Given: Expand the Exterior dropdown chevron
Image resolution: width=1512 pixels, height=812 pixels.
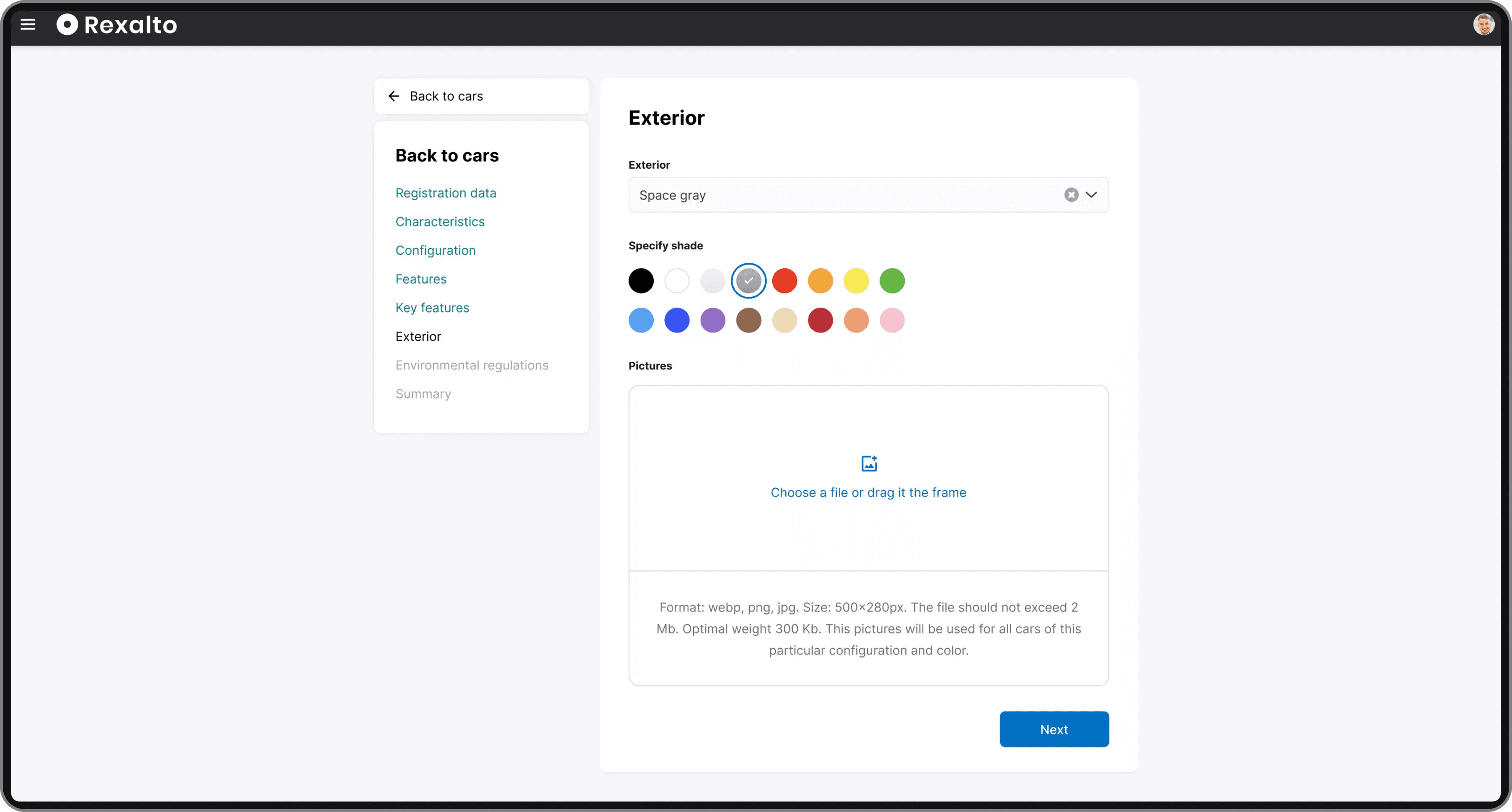Looking at the screenshot, I should 1091,195.
